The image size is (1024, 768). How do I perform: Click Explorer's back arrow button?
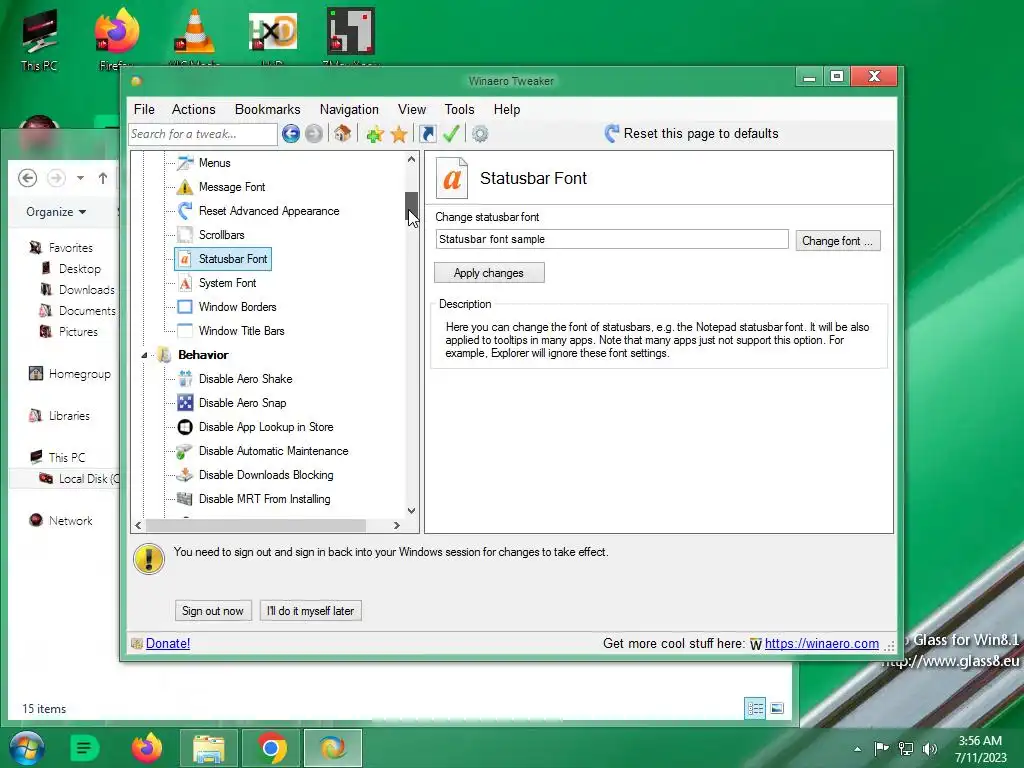27,178
